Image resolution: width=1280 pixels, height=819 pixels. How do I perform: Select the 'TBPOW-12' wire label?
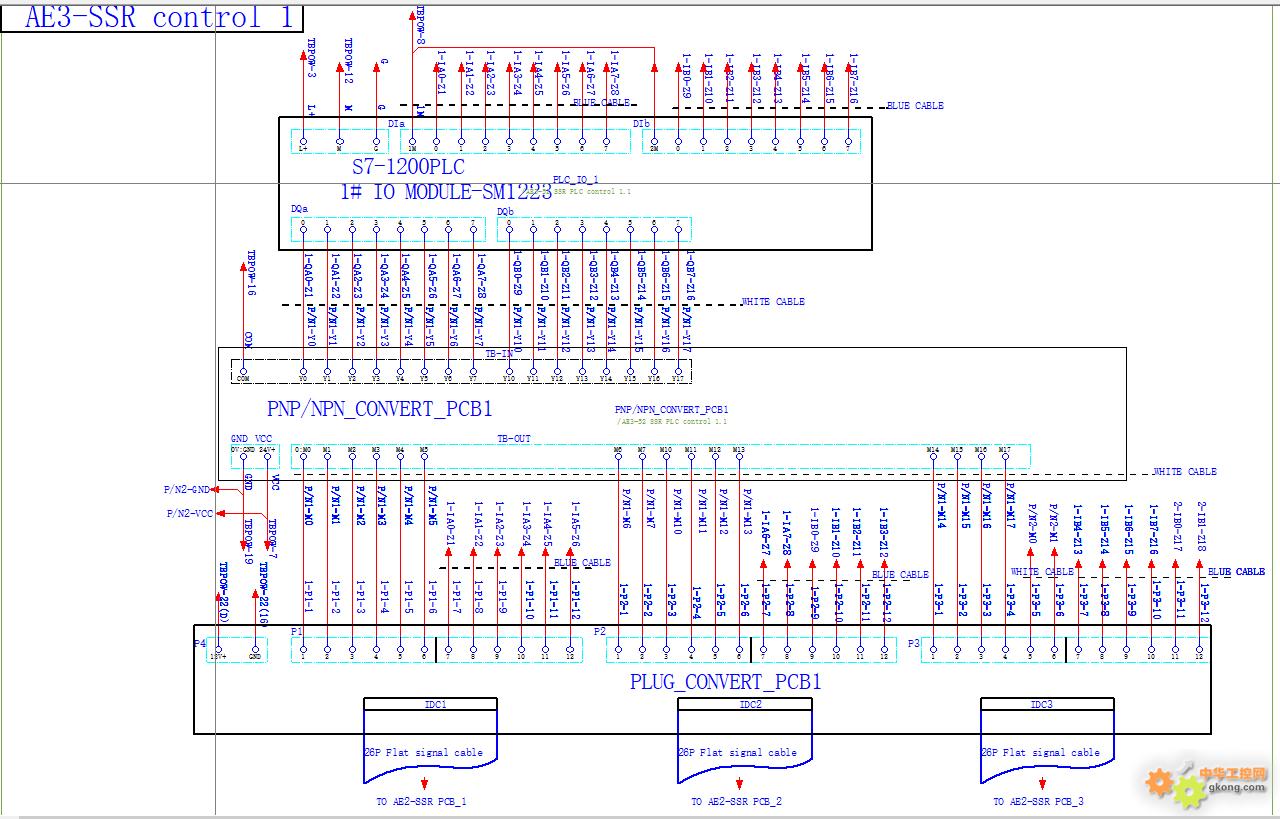[x=348, y=60]
